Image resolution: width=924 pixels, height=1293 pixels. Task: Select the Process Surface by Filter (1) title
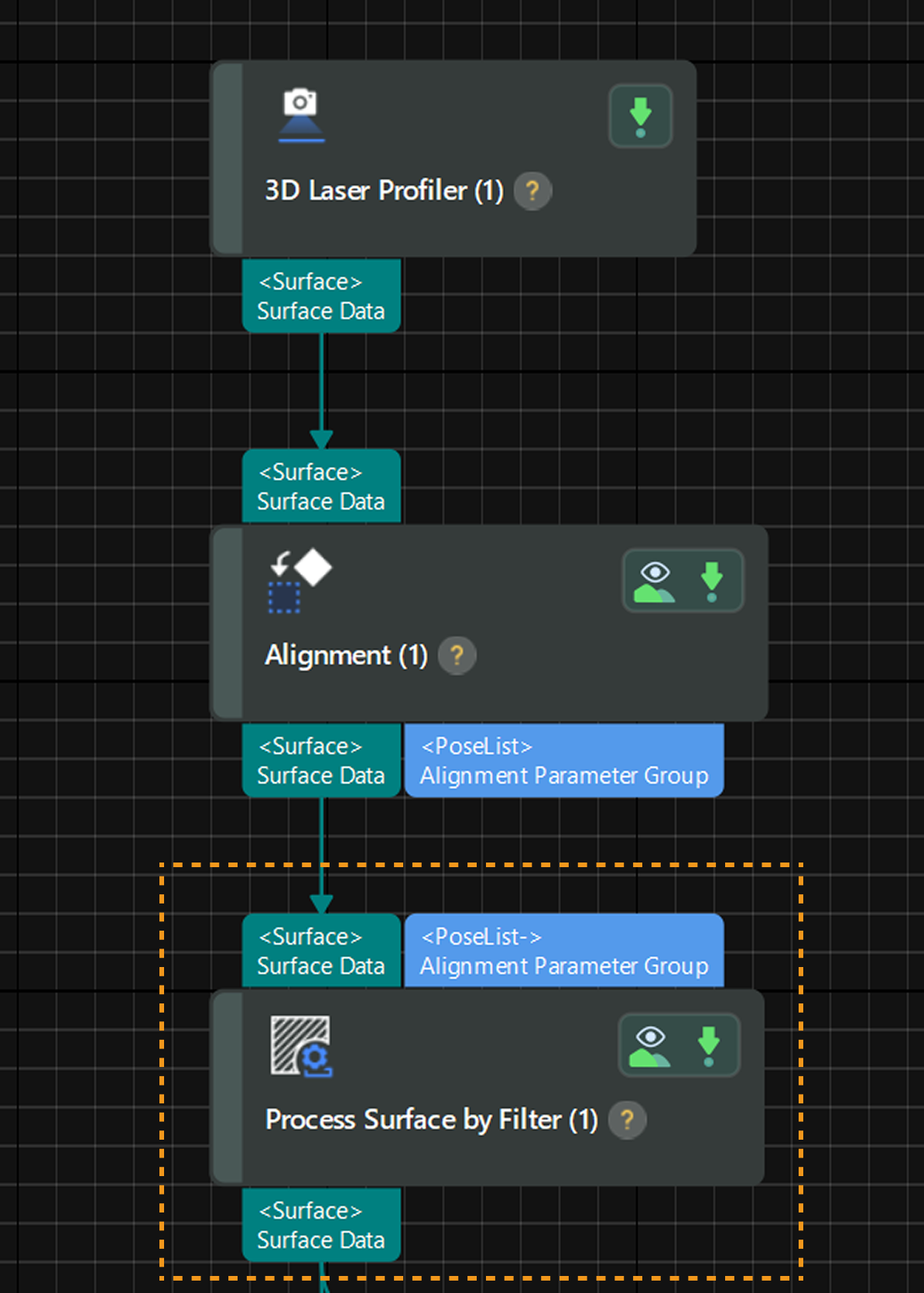tap(431, 1120)
